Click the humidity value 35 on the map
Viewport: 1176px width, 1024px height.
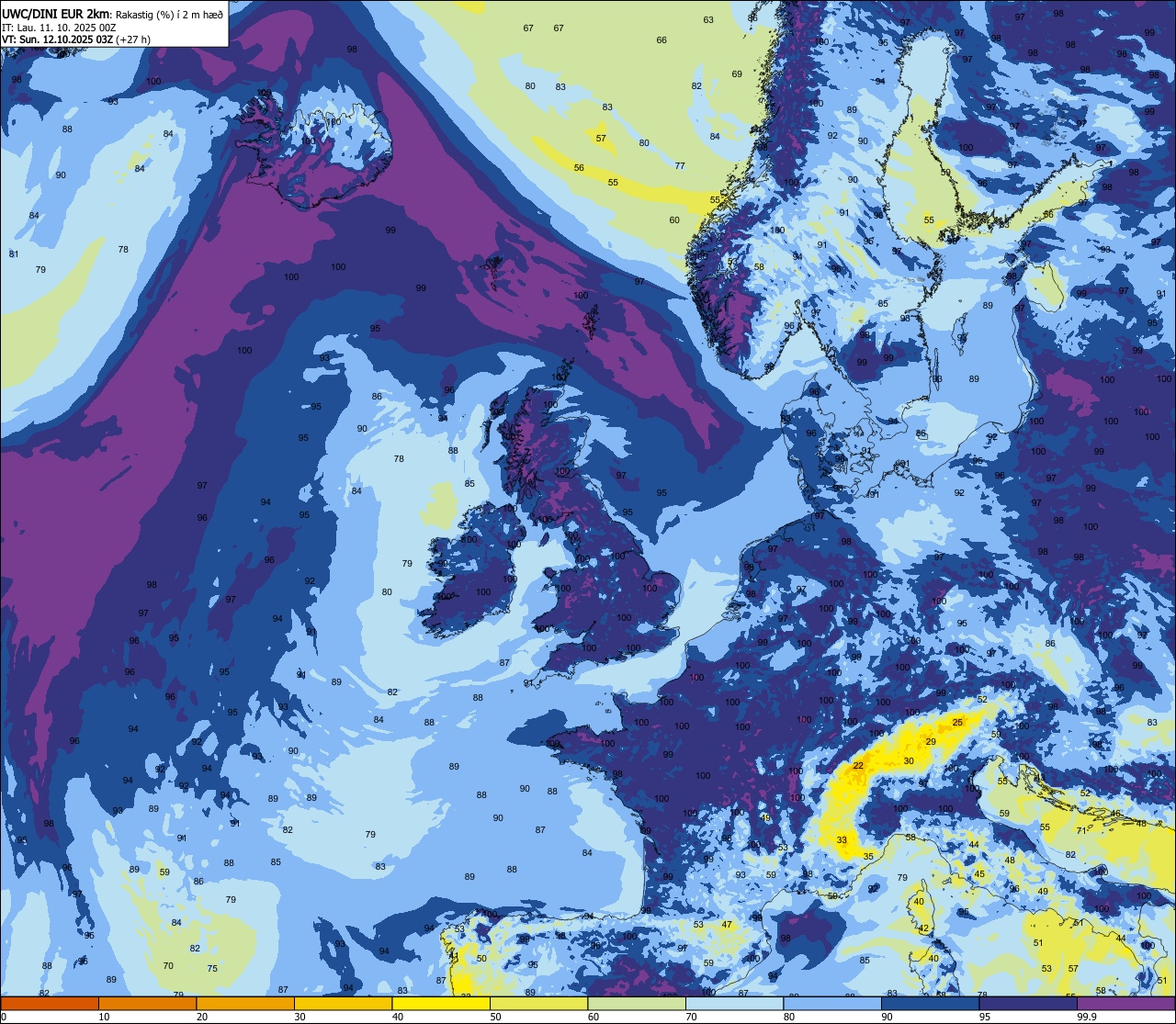coord(868,856)
